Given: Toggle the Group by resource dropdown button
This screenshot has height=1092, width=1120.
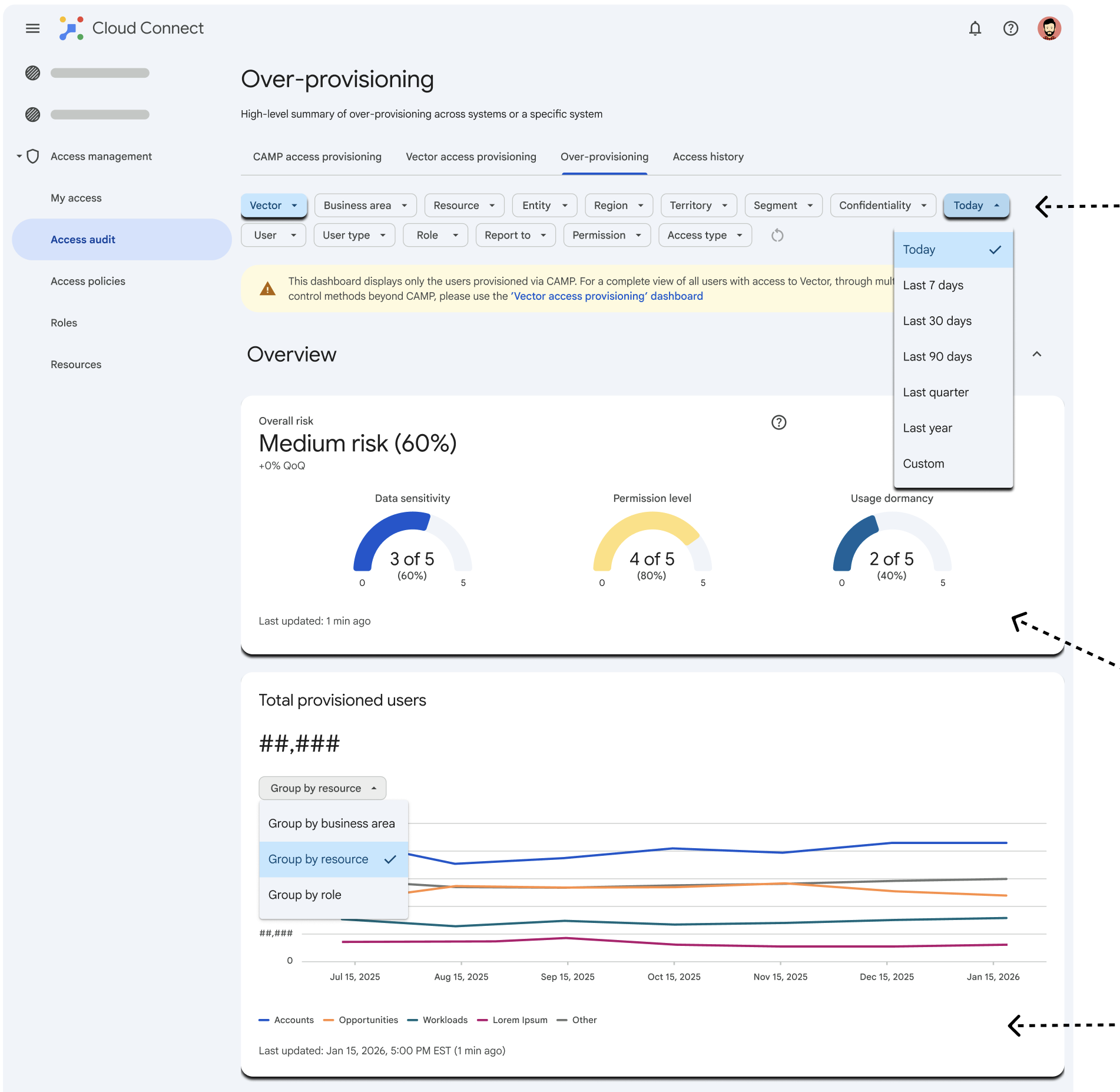Looking at the screenshot, I should click(x=323, y=788).
